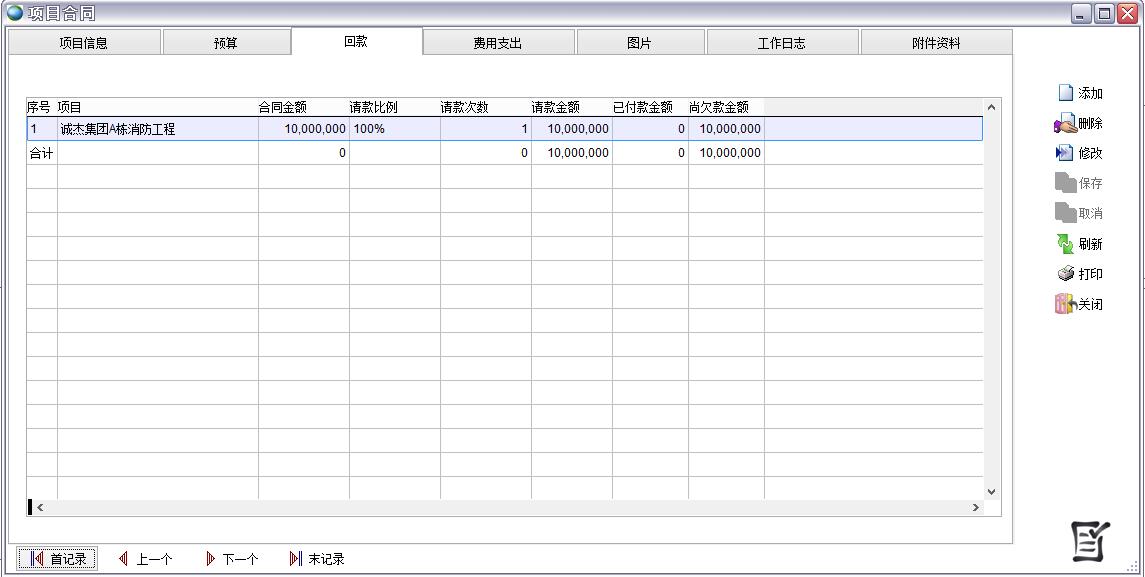
Task: Click the horizontal scrollbar right arrow
Action: [975, 508]
